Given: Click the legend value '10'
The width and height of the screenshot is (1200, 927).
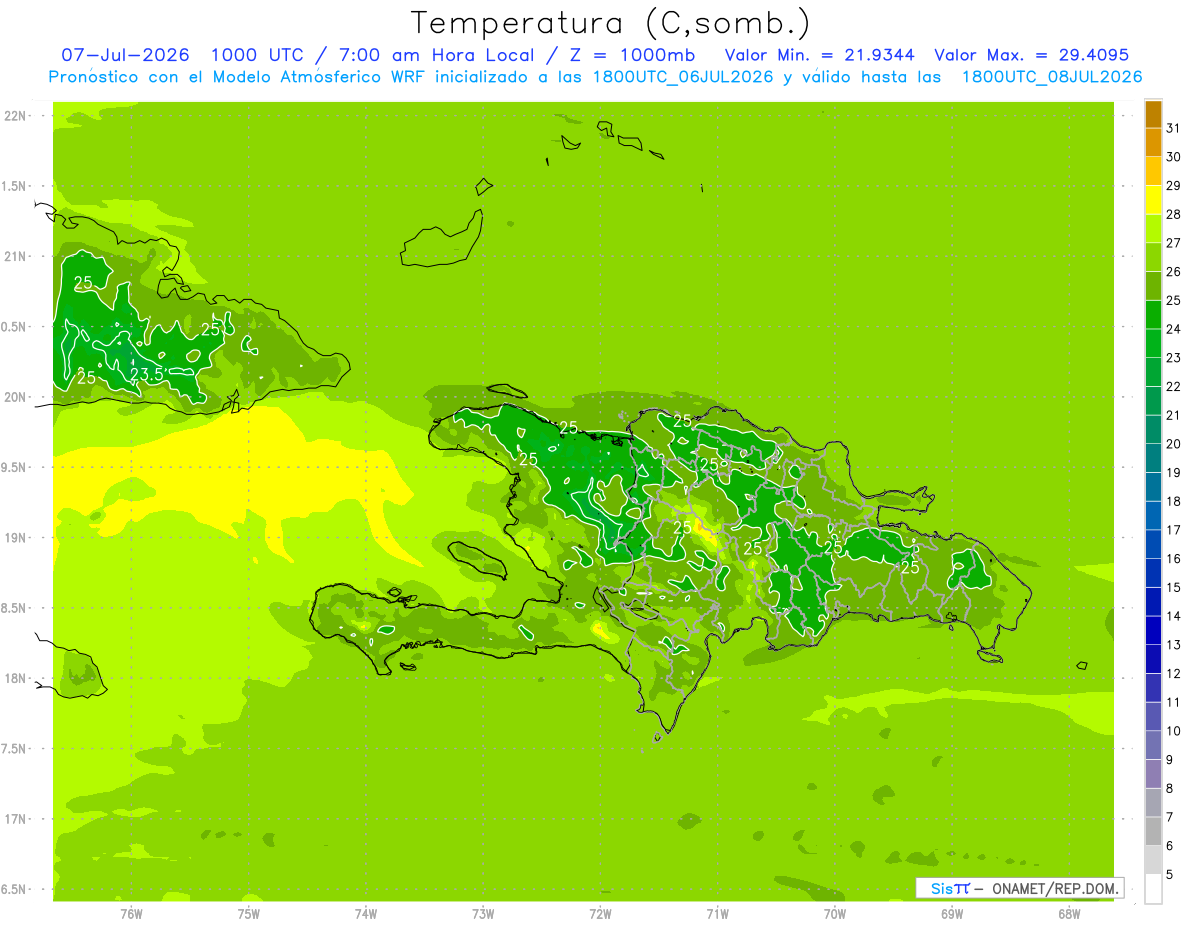Looking at the screenshot, I should tap(1174, 731).
